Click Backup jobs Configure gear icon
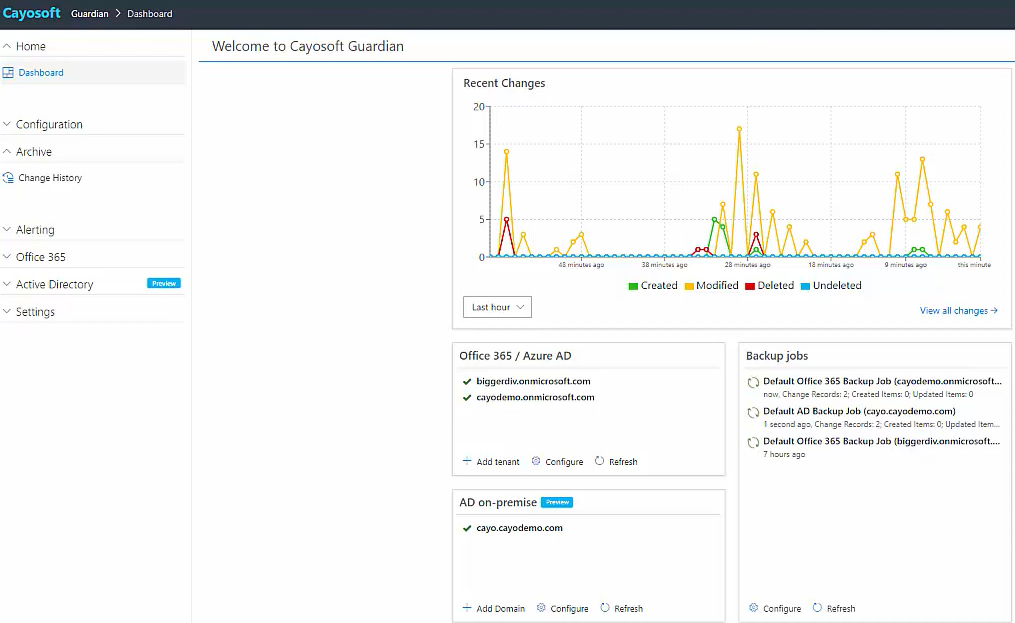The height and width of the screenshot is (623, 1015). (x=753, y=608)
